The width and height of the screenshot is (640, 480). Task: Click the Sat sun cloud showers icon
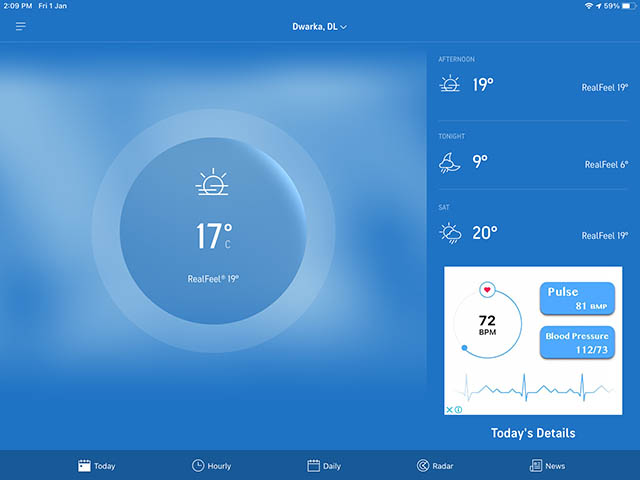point(450,233)
